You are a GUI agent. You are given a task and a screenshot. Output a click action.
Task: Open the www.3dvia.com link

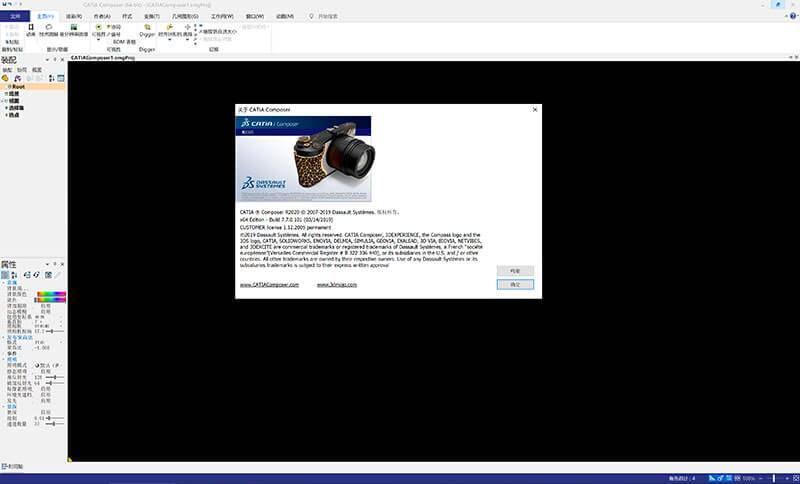(336, 285)
